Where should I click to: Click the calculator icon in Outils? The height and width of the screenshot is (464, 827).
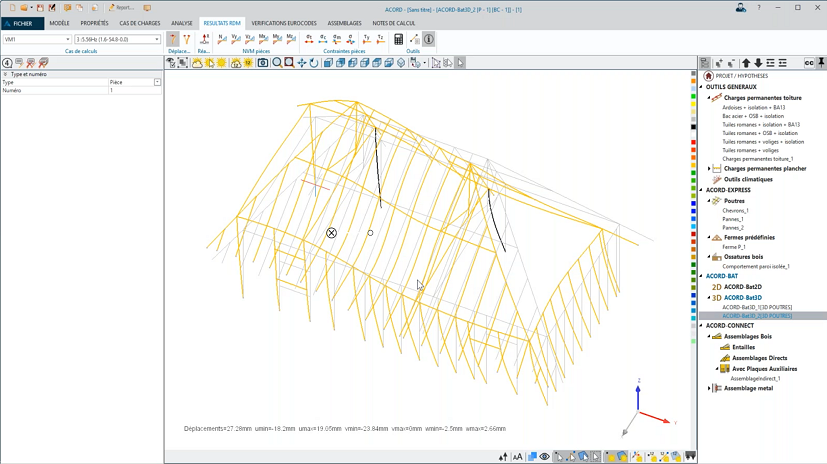399,39
